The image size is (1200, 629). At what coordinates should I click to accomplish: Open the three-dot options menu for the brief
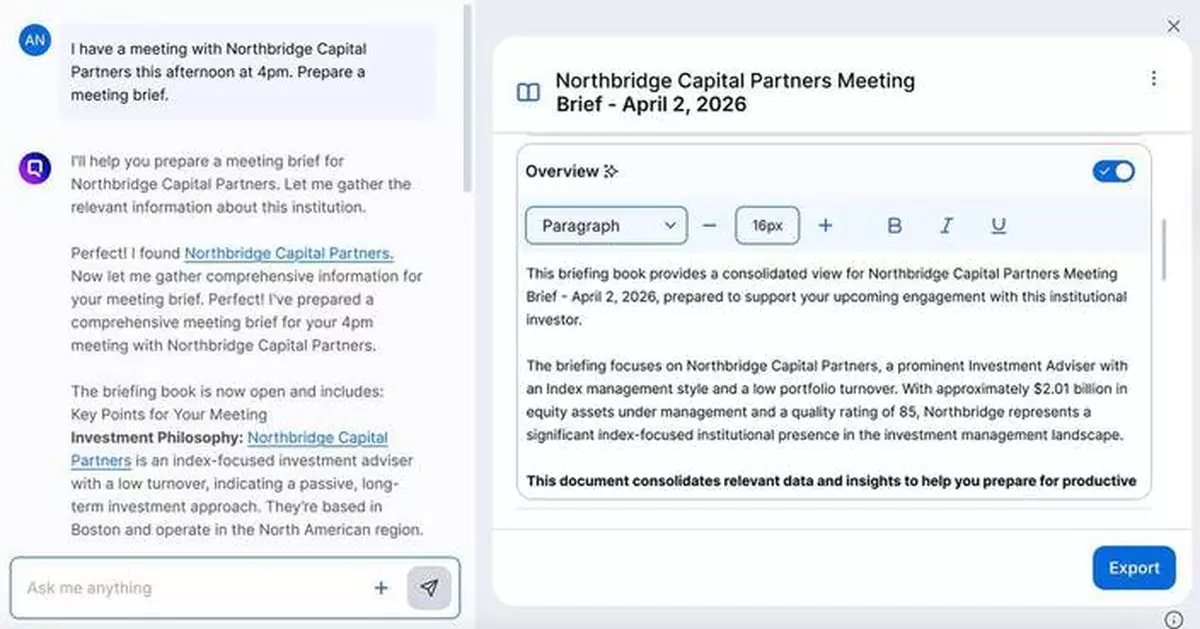tap(1153, 79)
